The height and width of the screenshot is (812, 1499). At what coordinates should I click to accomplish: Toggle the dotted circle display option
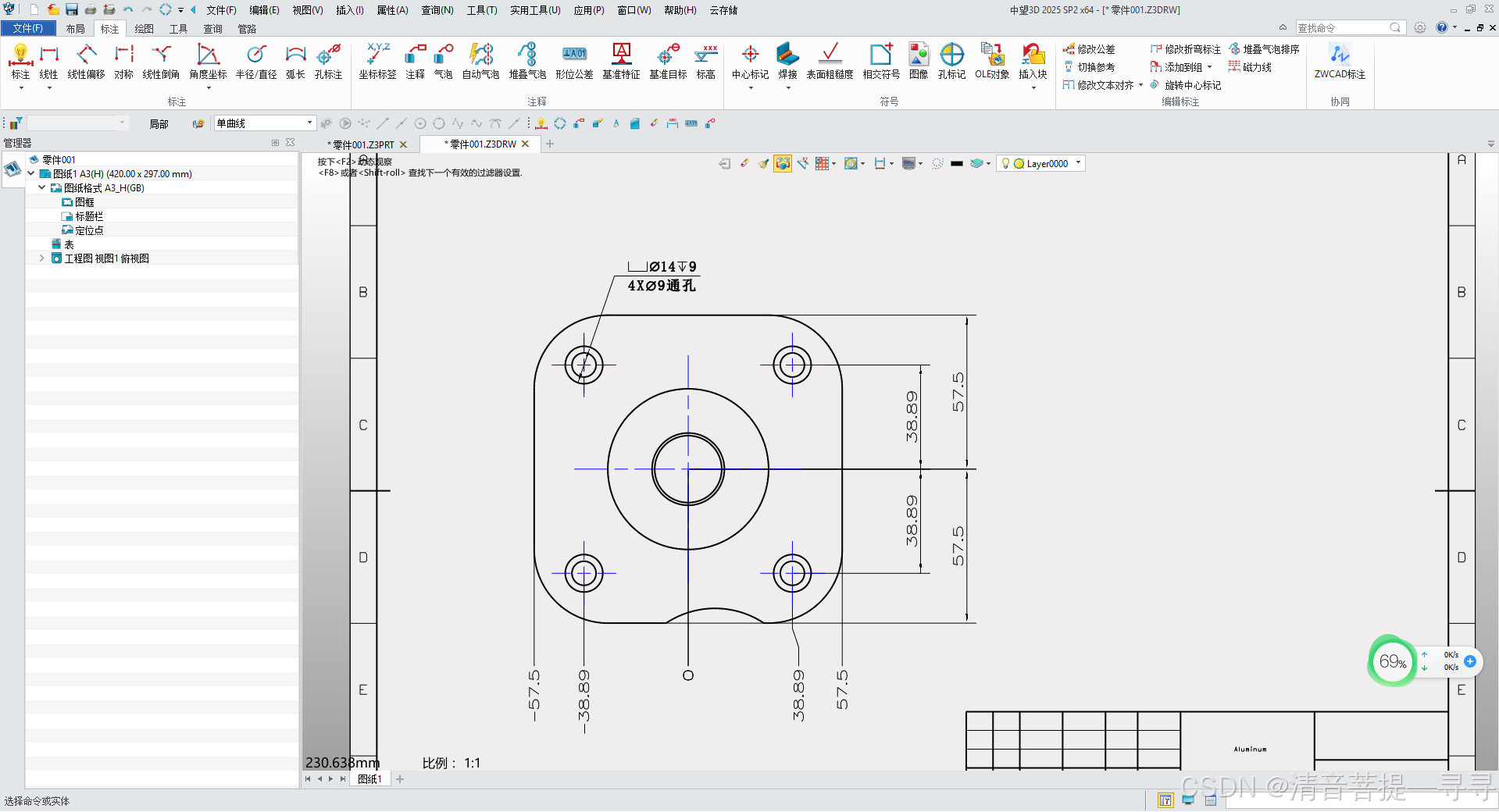click(937, 163)
